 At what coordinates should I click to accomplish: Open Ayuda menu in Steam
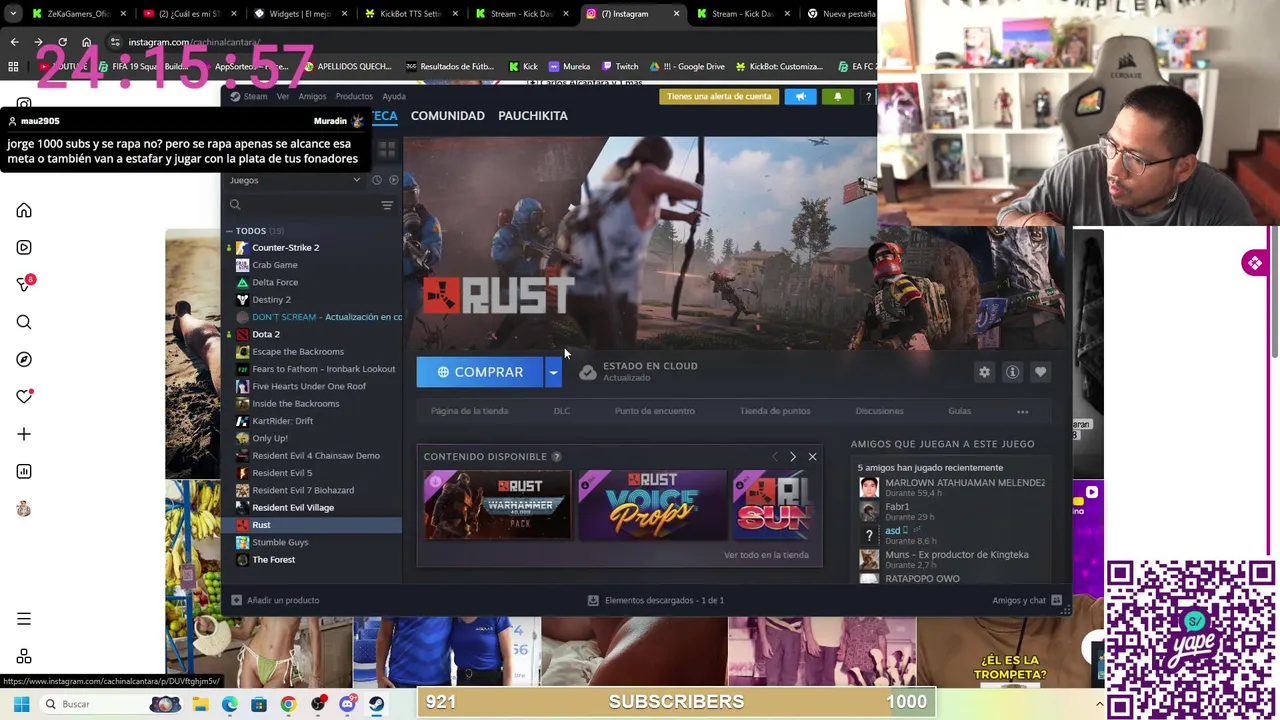pos(394,97)
